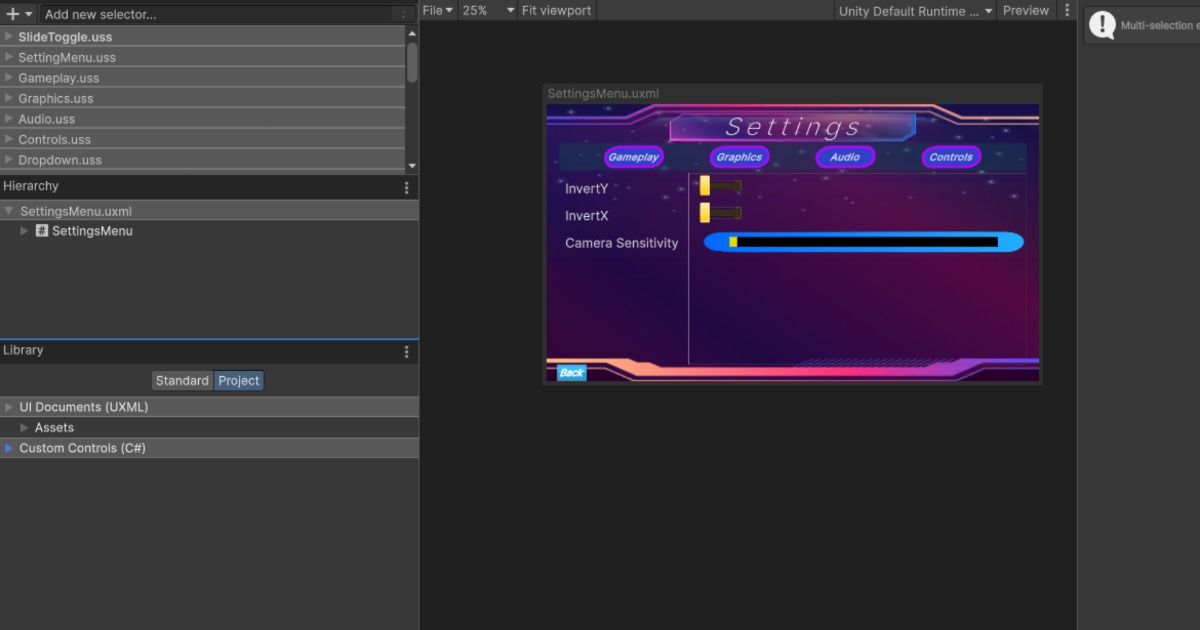Toggle Preview mode on
Image resolution: width=1200 pixels, height=630 pixels.
1026,10
